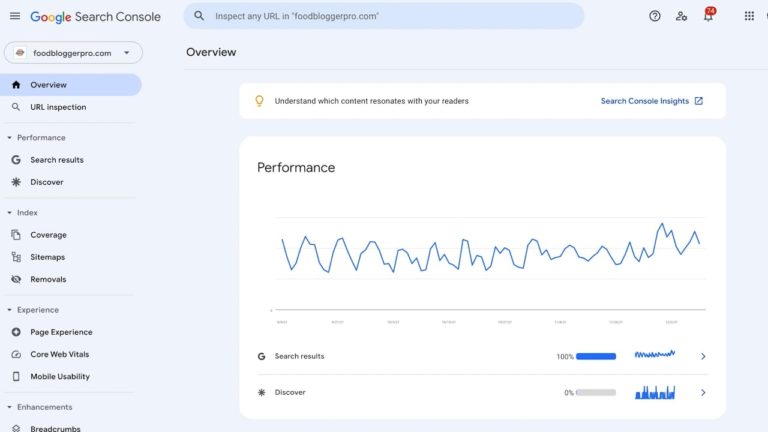Open the foodbloggerpro.com property dropdown
The image size is (768, 432).
(x=73, y=53)
